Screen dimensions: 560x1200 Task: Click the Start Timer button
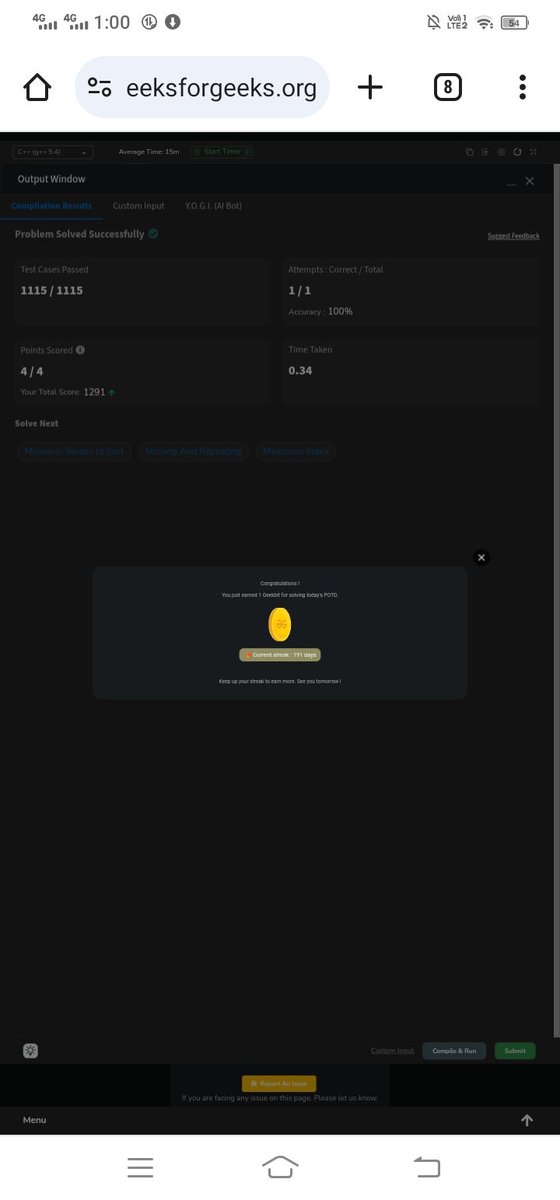click(222, 152)
